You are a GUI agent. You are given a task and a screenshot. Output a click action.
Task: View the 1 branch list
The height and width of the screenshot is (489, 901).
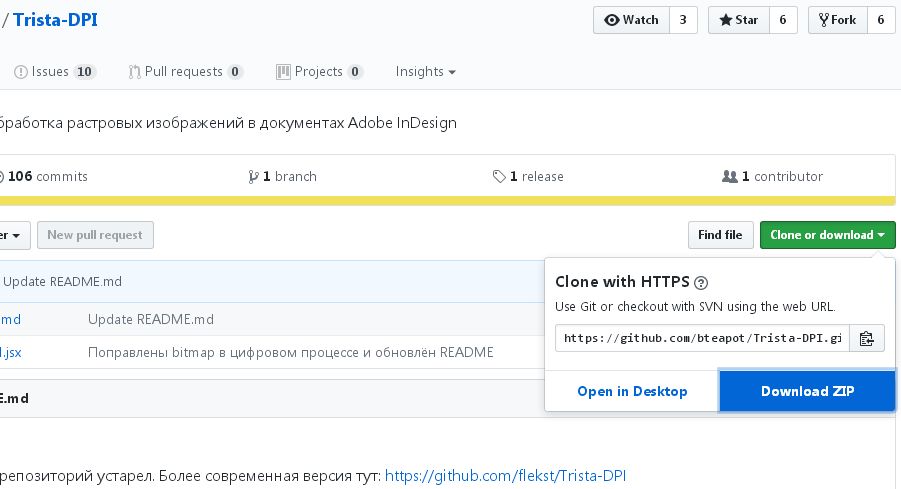coord(282,176)
